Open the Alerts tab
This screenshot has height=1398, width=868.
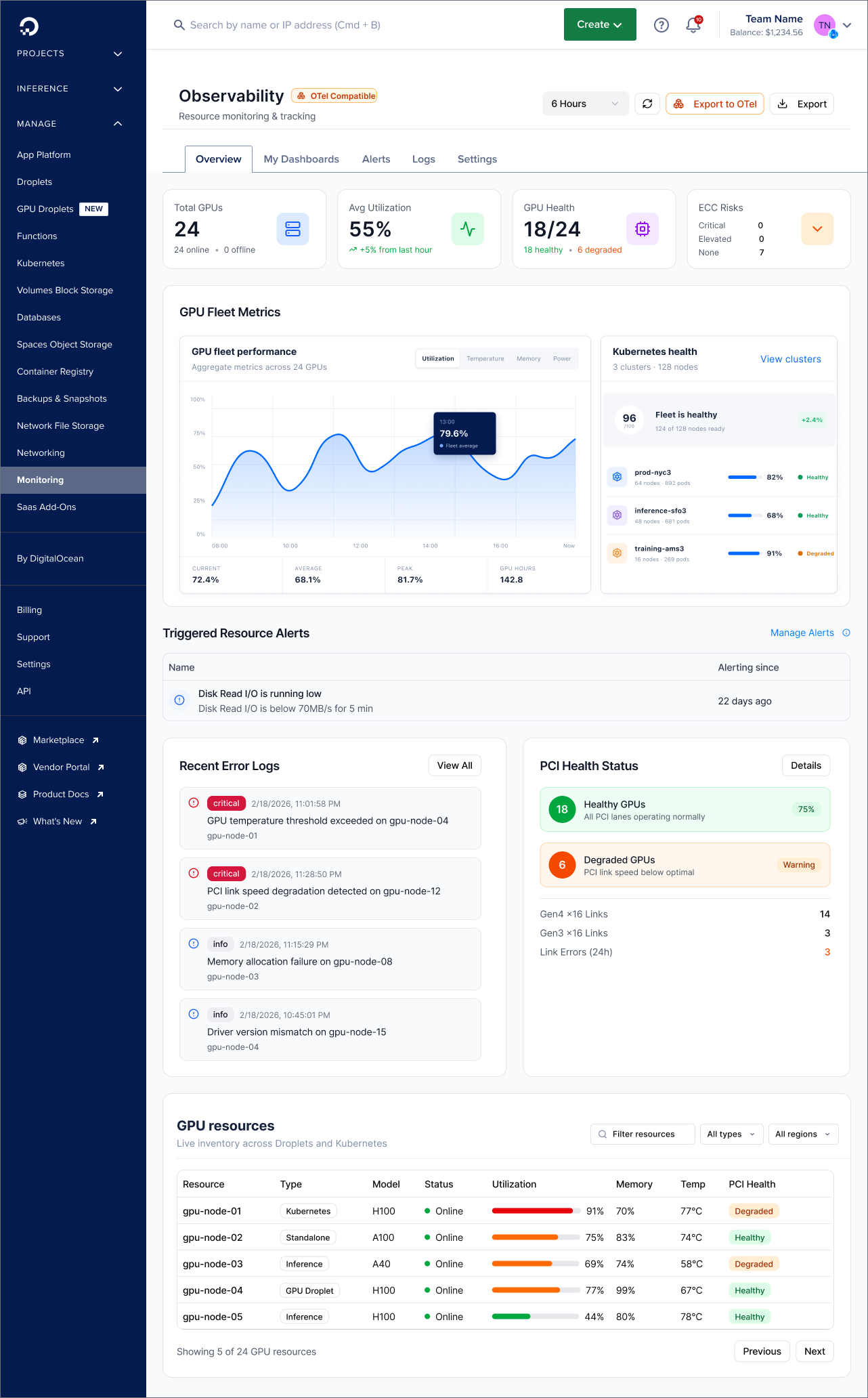pos(376,159)
